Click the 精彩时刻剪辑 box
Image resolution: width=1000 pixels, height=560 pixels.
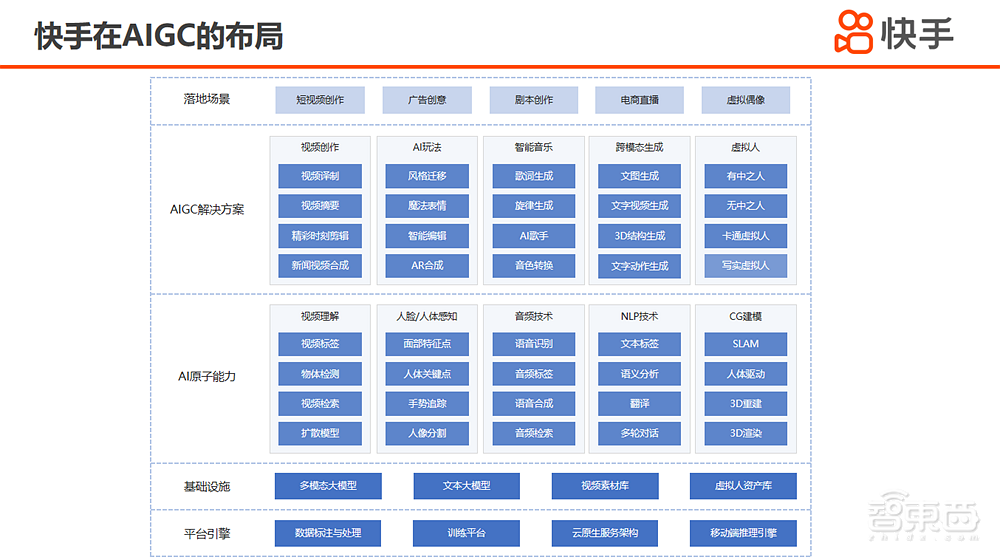click(320, 236)
